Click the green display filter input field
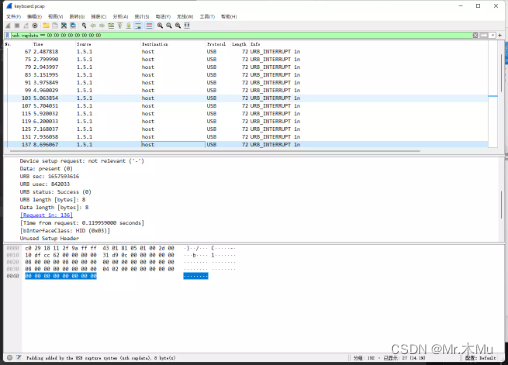Screen dimensions: 508x365 click(242, 35)
